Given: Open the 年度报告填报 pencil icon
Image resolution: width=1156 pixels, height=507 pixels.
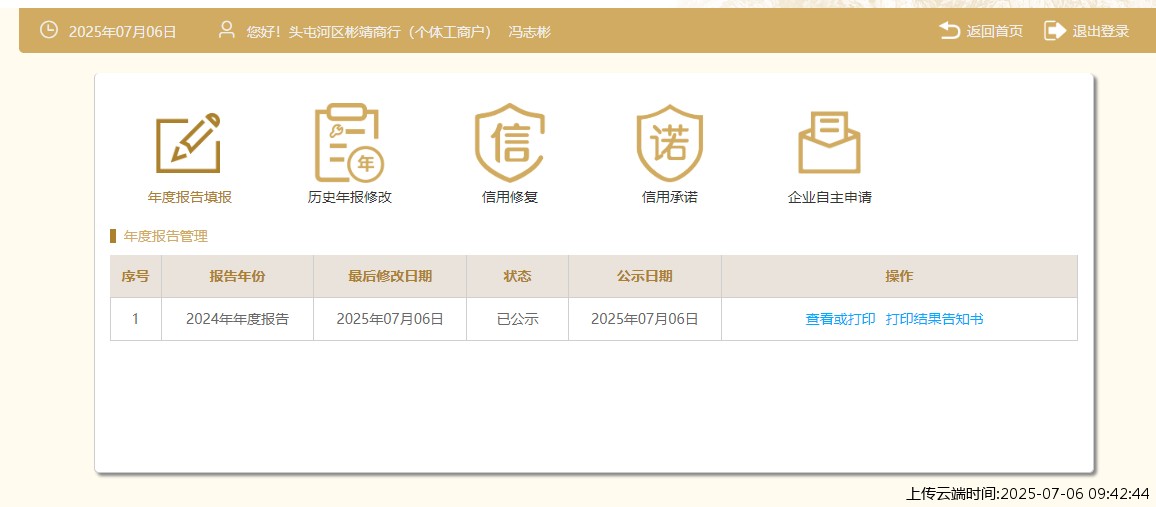Looking at the screenshot, I should coord(188,143).
